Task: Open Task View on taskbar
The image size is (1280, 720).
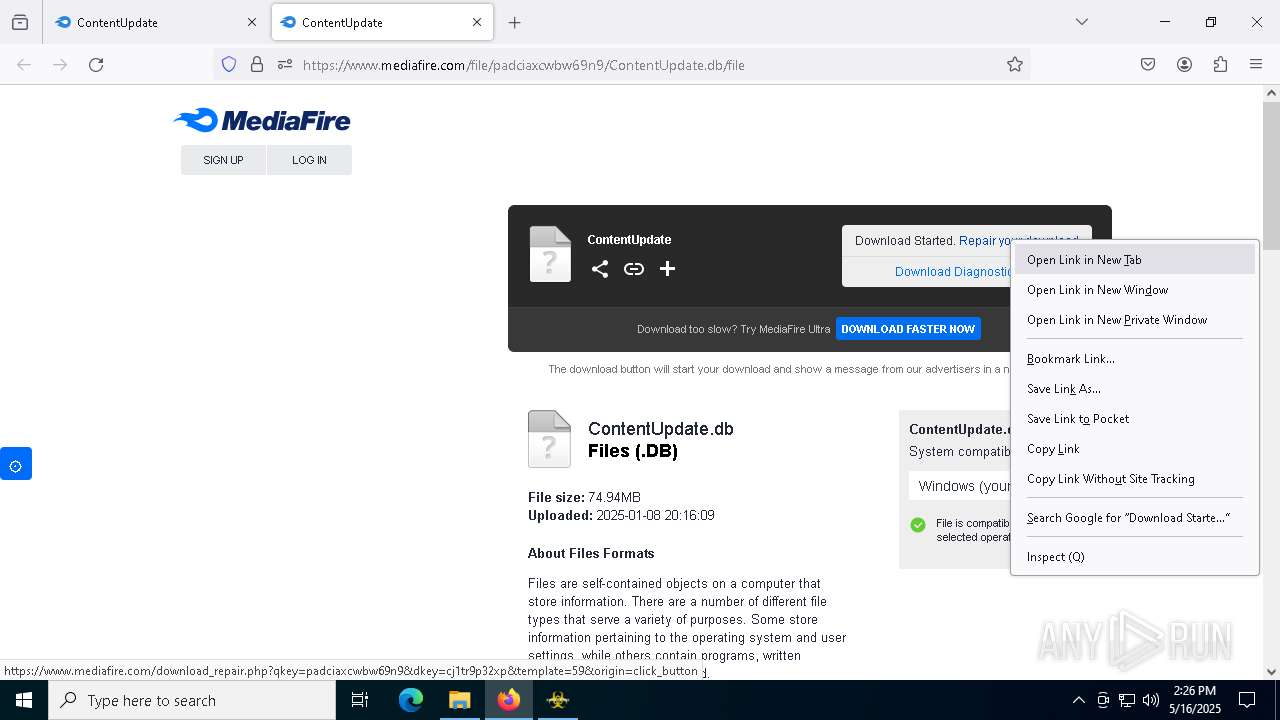Action: click(x=360, y=700)
